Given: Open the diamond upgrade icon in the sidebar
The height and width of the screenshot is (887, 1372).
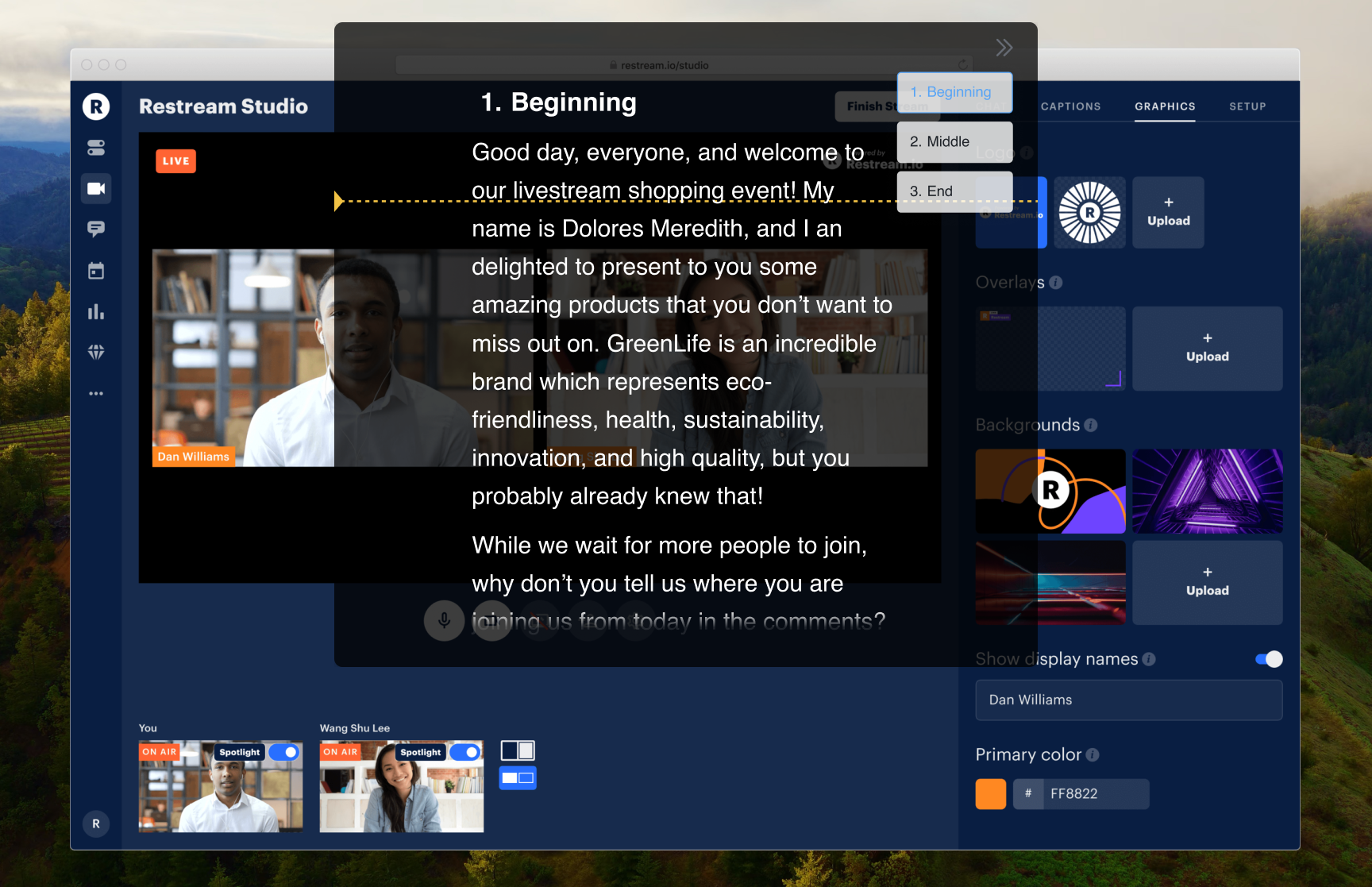Looking at the screenshot, I should 96,352.
